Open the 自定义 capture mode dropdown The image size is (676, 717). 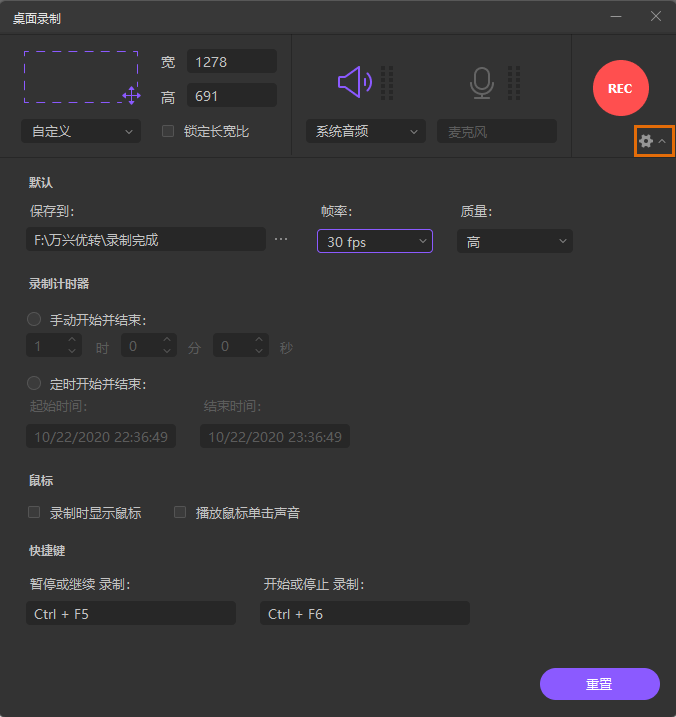point(81,131)
